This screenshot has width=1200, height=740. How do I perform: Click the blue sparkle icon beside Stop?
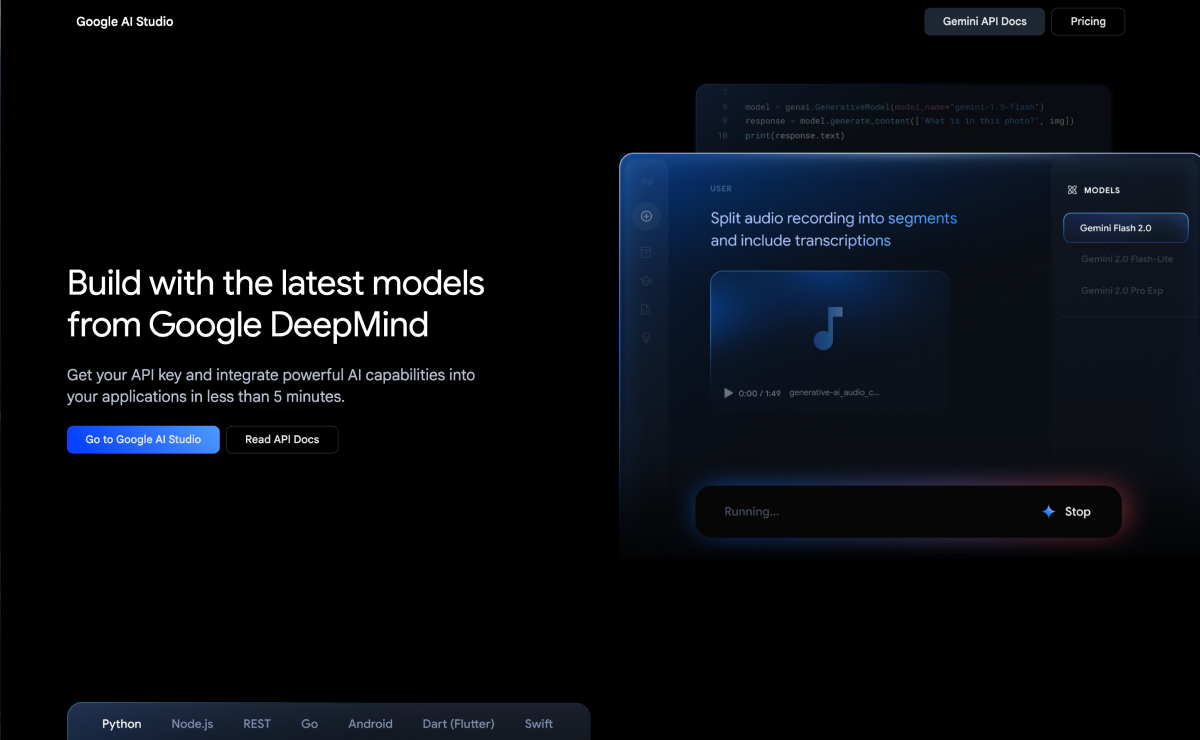pos(1049,511)
